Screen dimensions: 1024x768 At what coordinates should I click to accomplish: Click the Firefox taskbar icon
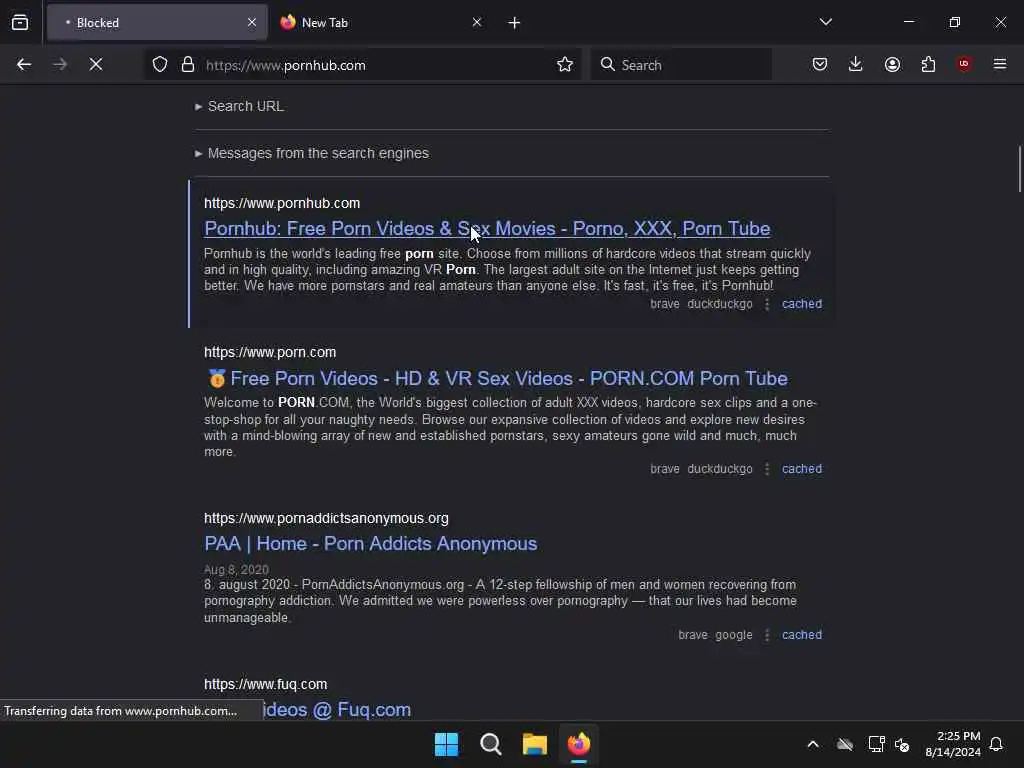[579, 744]
